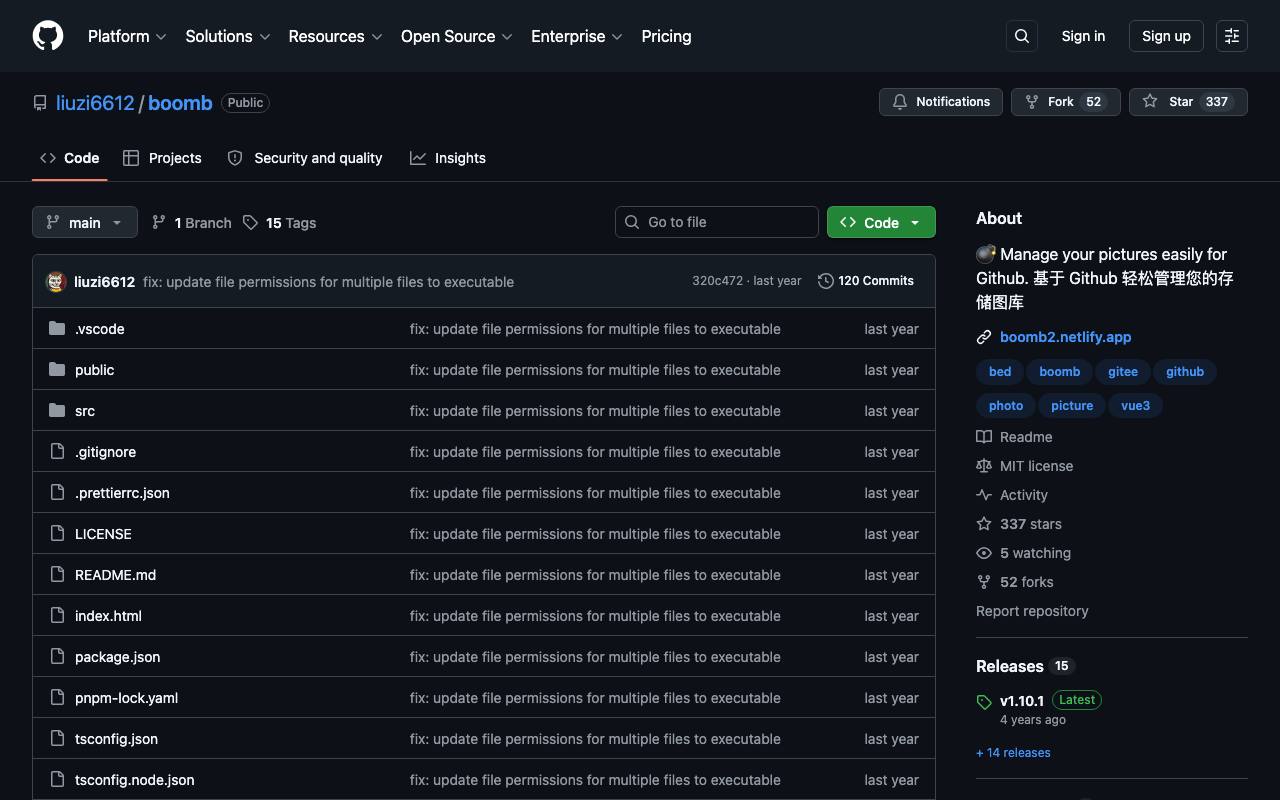
Task: Star the boomb repository
Action: pyautogui.click(x=1188, y=102)
